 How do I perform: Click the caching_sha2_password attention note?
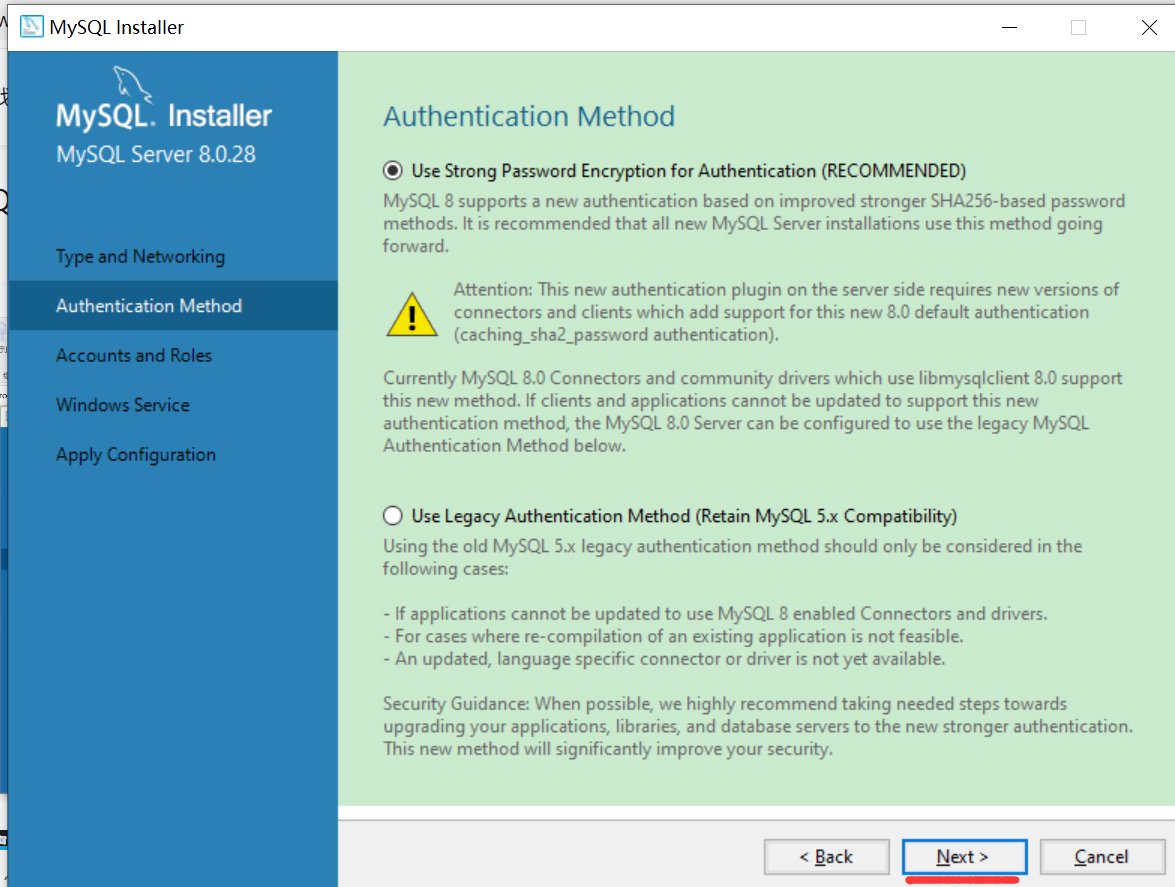pyautogui.click(x=786, y=312)
